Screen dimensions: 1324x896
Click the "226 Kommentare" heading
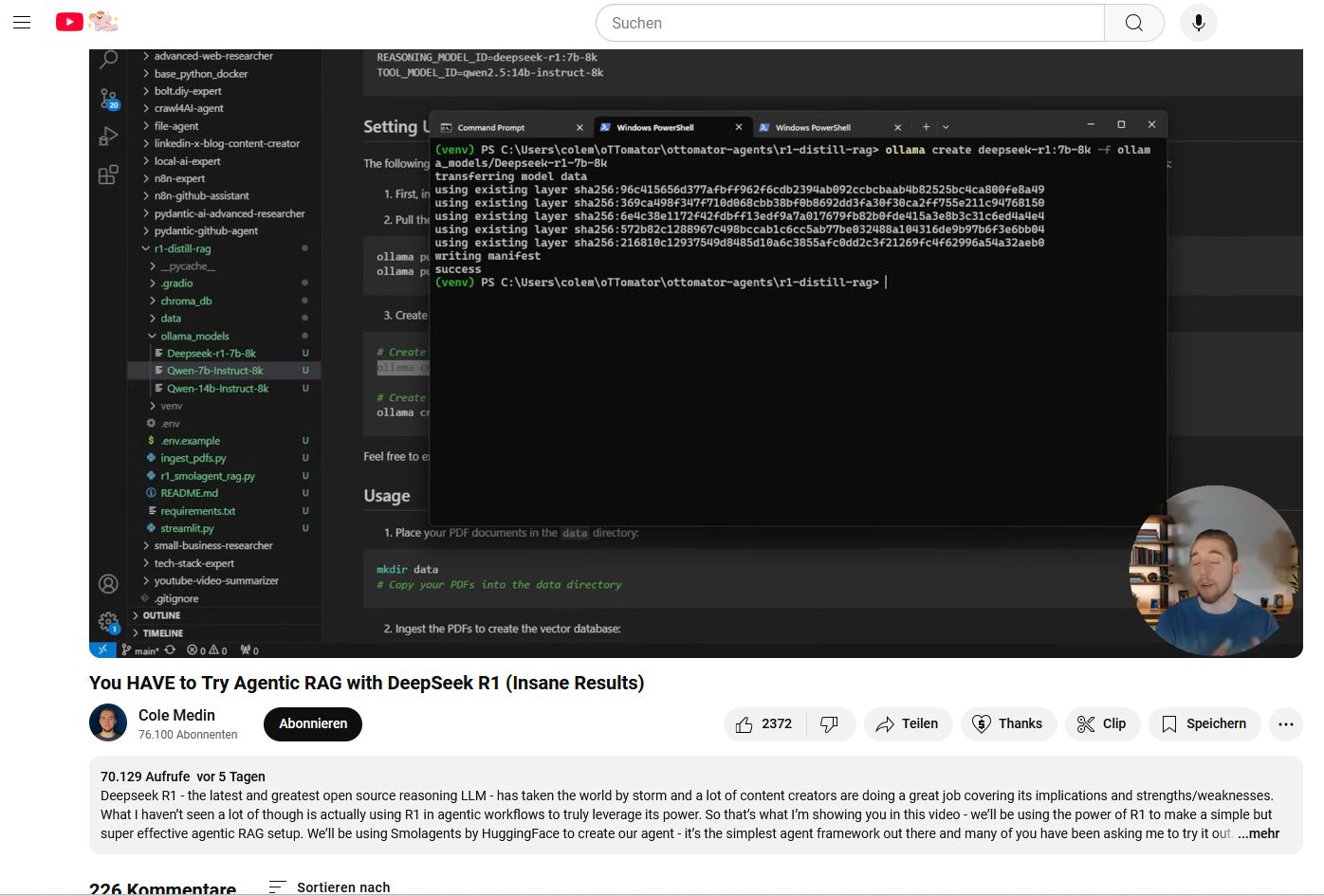(x=162, y=888)
